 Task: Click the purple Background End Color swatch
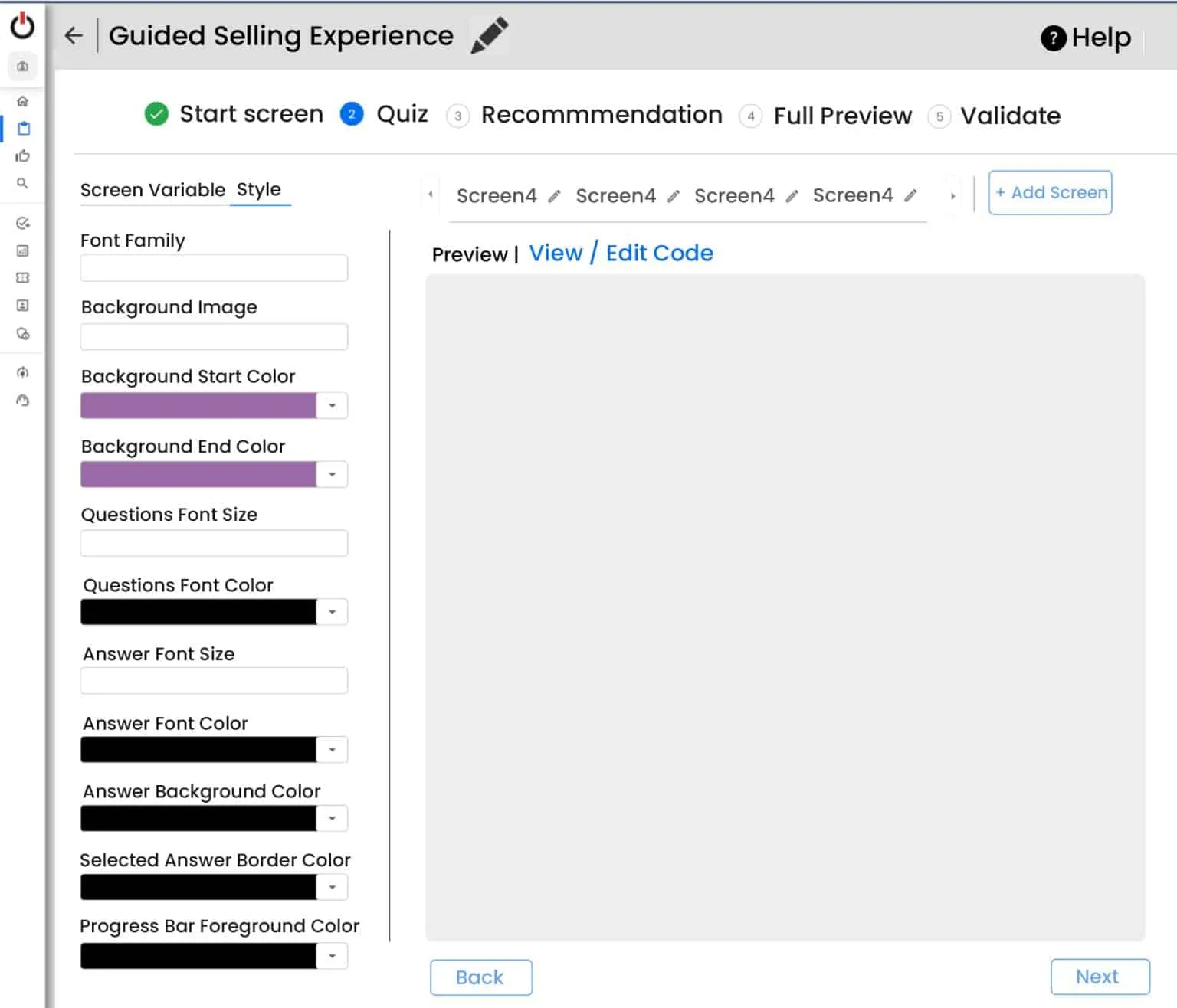click(x=198, y=475)
